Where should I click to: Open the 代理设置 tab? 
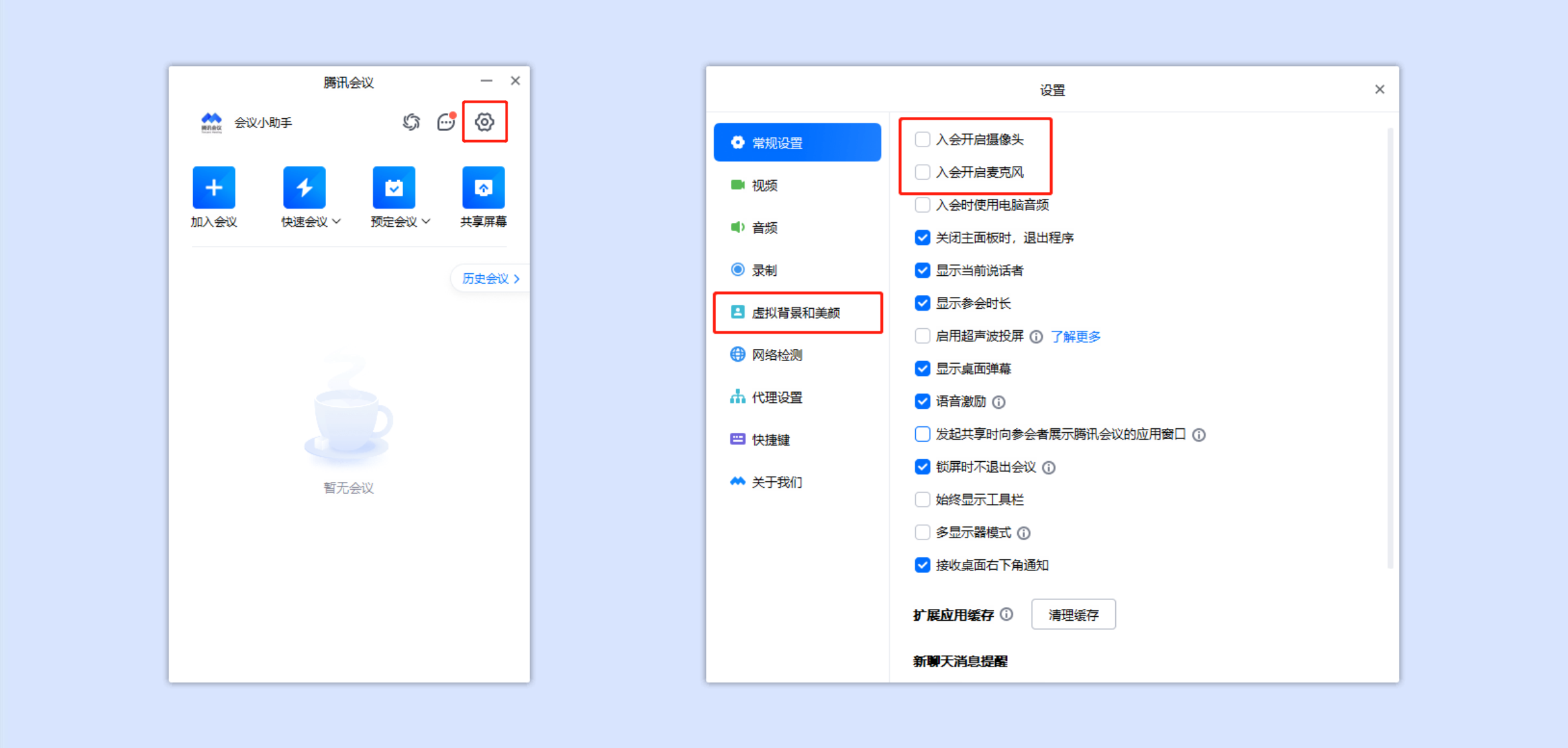coord(797,397)
